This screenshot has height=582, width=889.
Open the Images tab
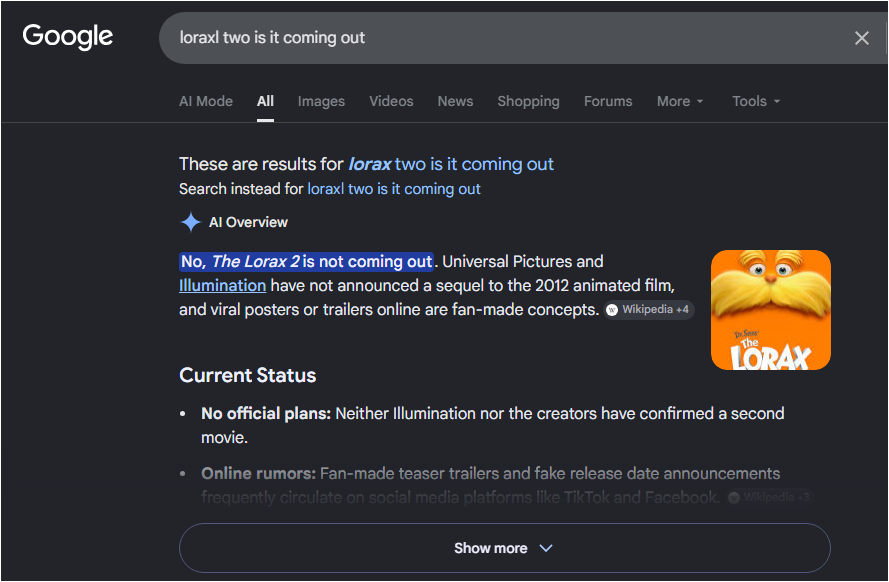point(321,101)
